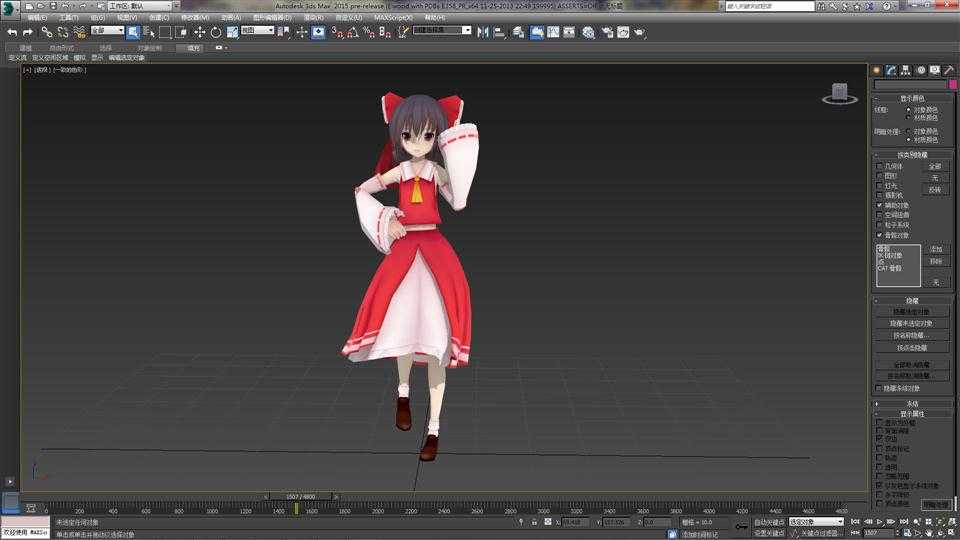Open the MAXScript(X) menu
This screenshot has width=960, height=540.
[x=393, y=18]
